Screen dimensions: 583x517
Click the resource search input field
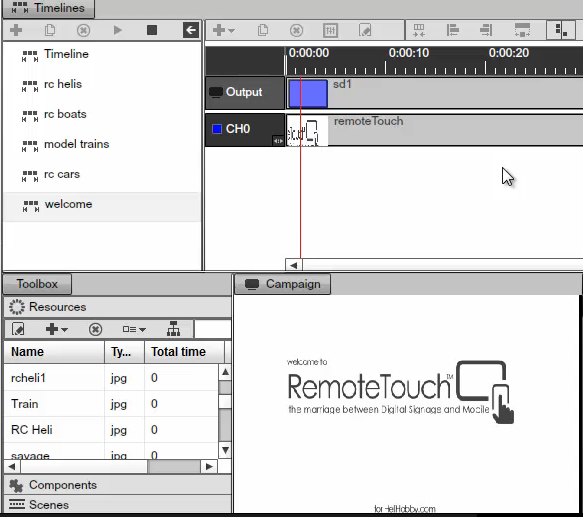213,329
